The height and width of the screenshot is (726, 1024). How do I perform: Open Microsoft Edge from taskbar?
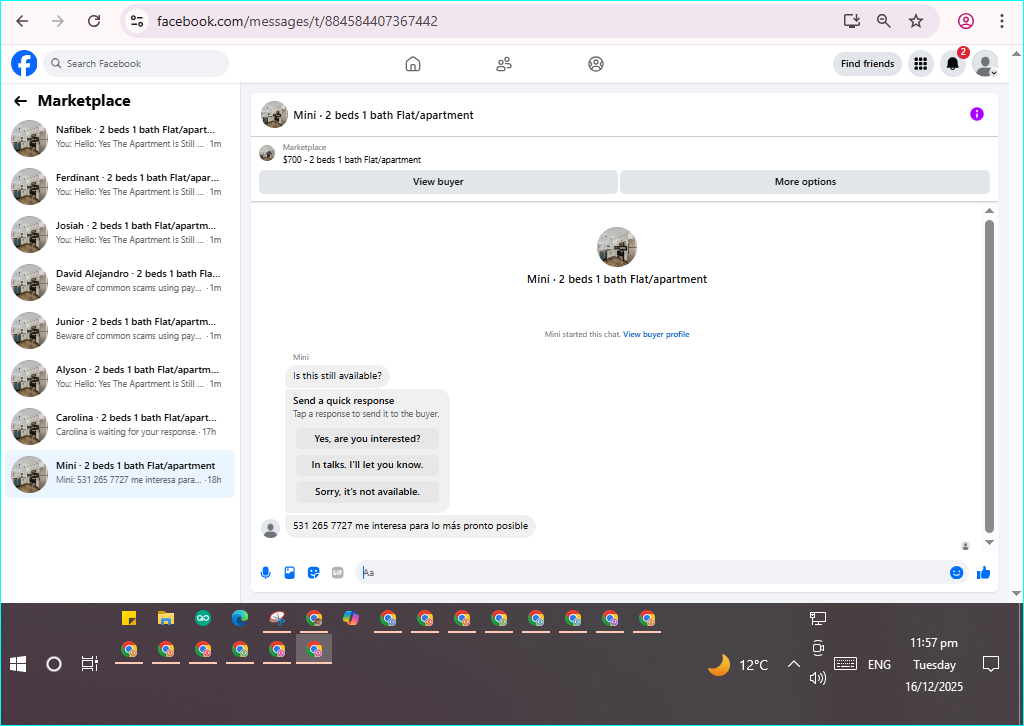tap(240, 618)
